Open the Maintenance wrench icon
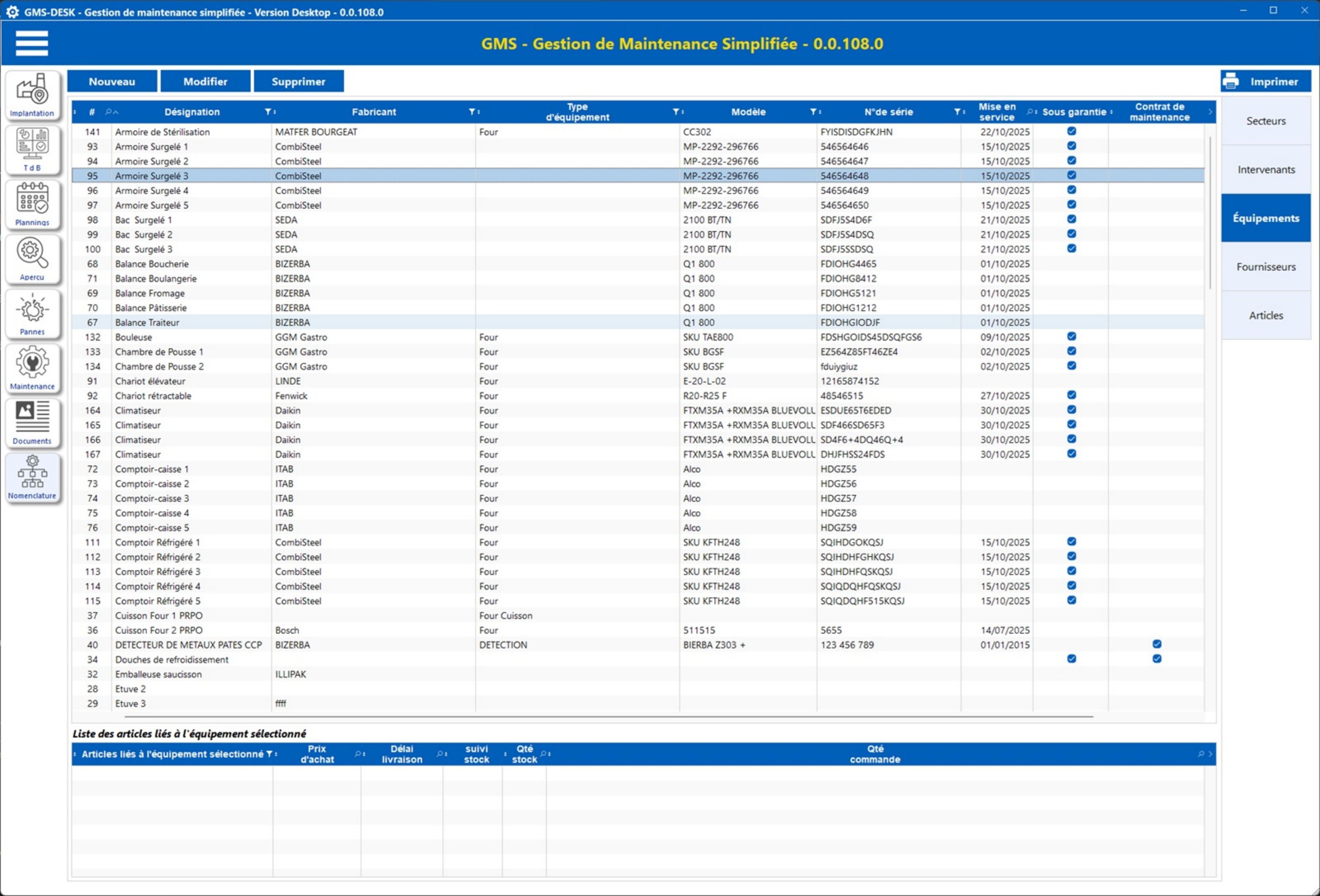 click(x=32, y=367)
